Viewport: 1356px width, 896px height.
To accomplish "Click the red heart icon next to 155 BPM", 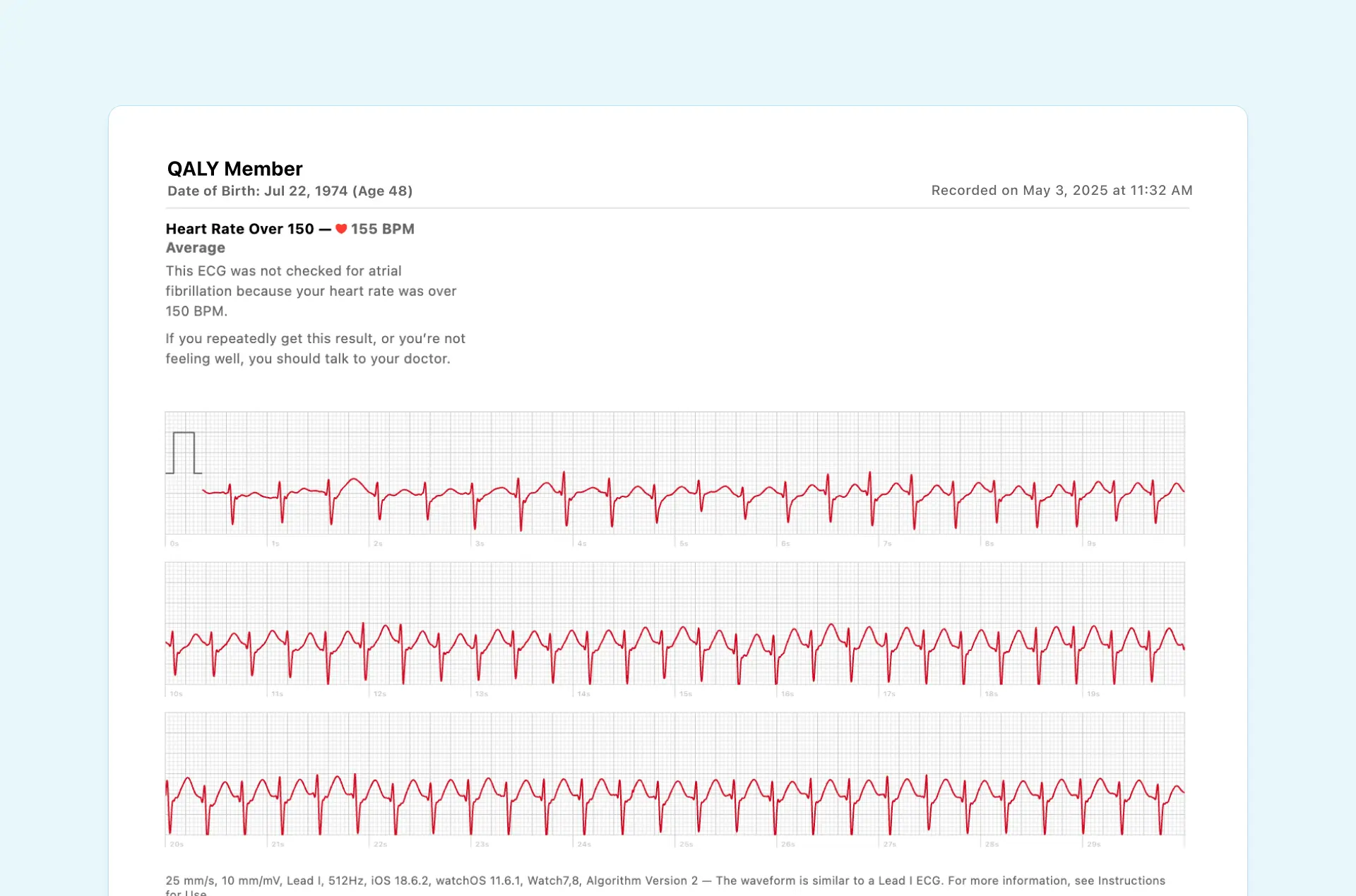I will (x=340, y=229).
